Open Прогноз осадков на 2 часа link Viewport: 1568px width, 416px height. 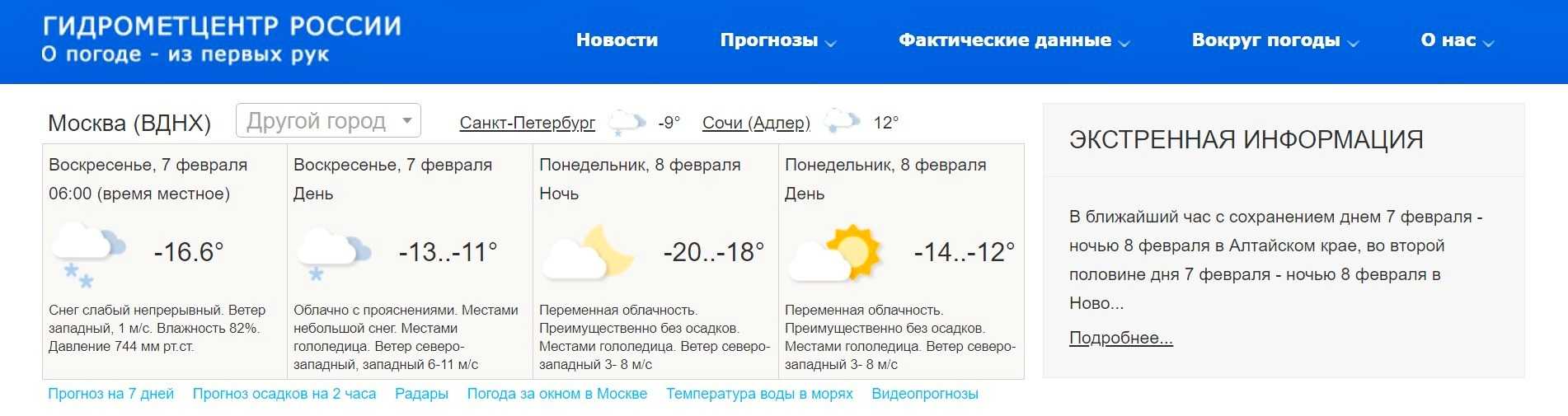click(284, 394)
